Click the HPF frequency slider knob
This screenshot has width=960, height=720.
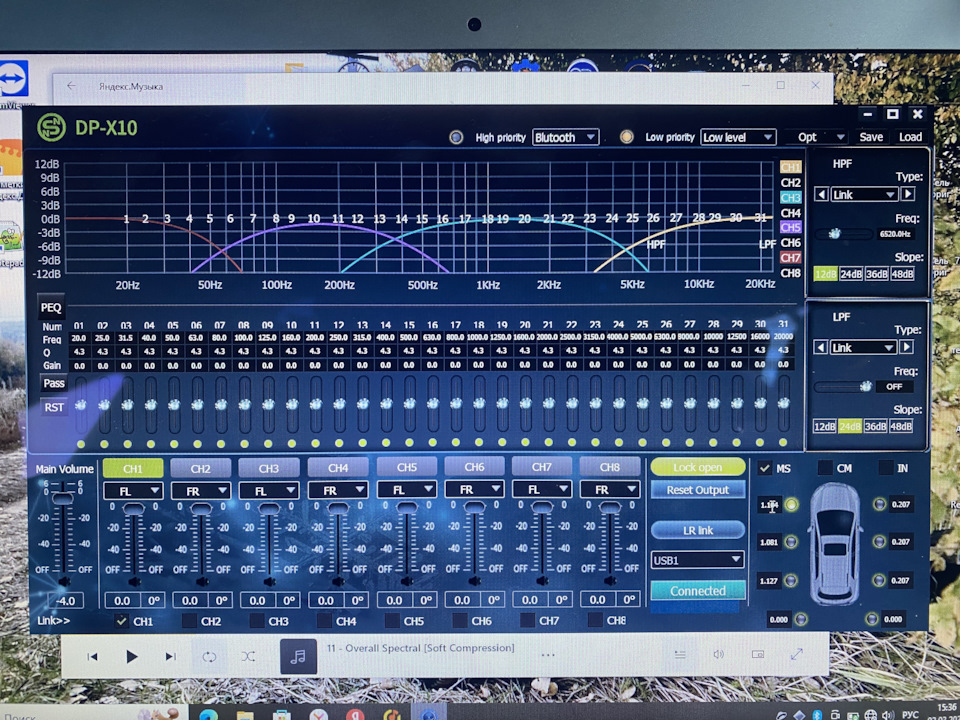(x=834, y=233)
